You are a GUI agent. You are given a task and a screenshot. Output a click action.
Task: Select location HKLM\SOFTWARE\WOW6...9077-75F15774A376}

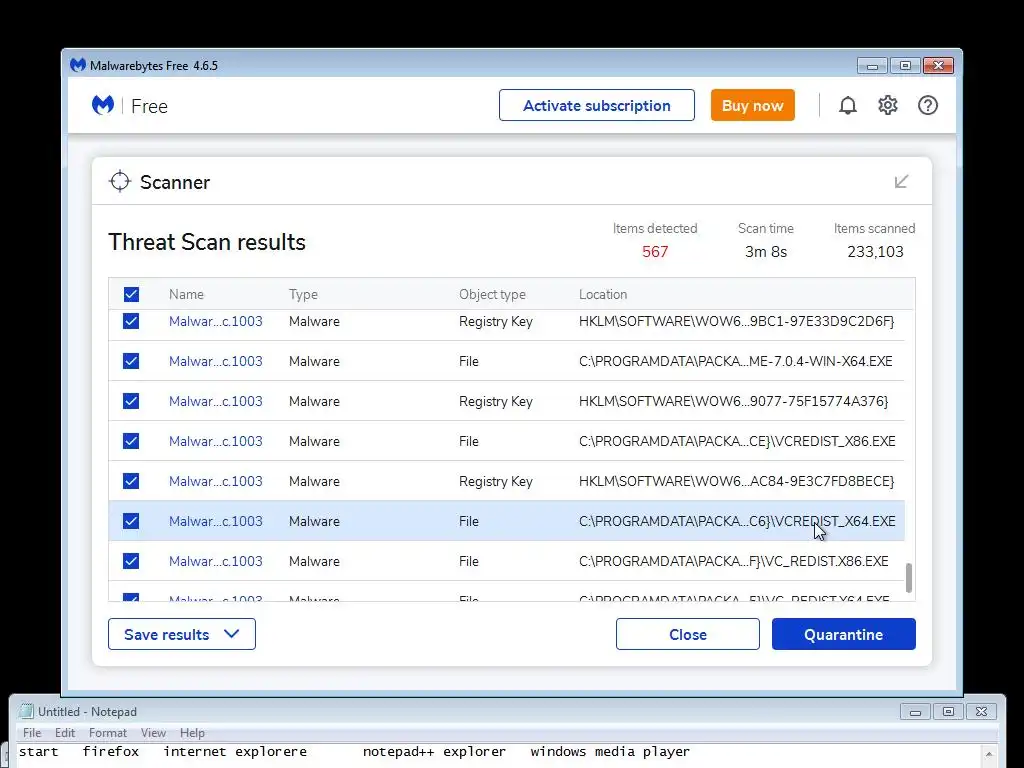tap(733, 401)
